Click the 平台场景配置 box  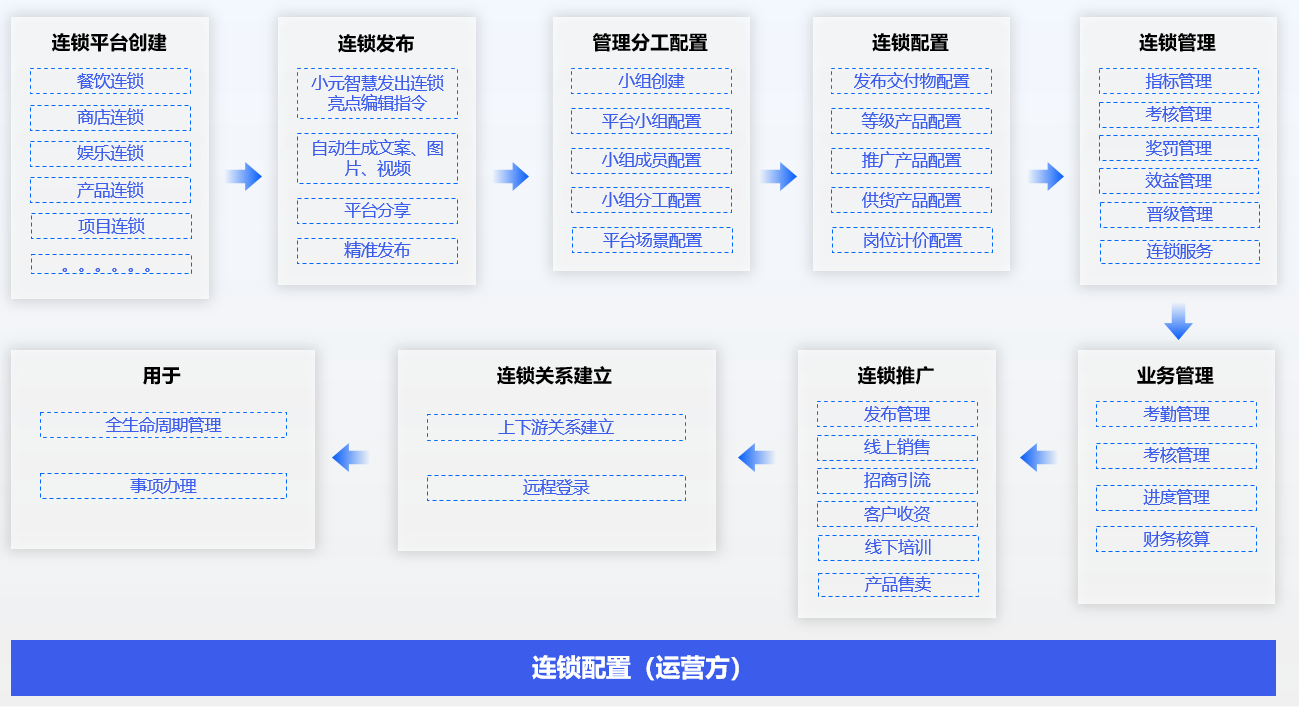(652, 240)
